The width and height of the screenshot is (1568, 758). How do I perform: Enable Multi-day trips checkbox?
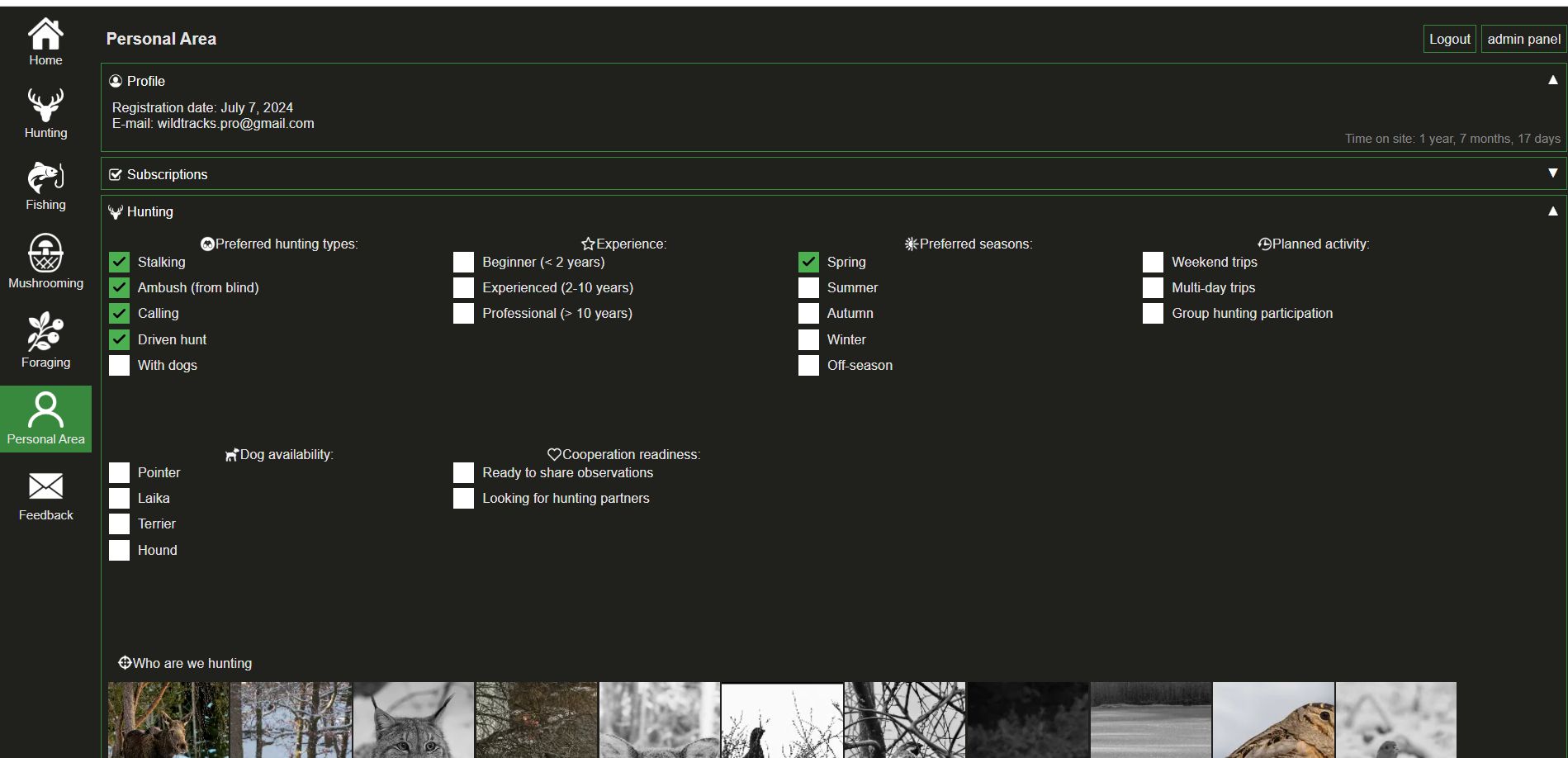pyautogui.click(x=1153, y=287)
